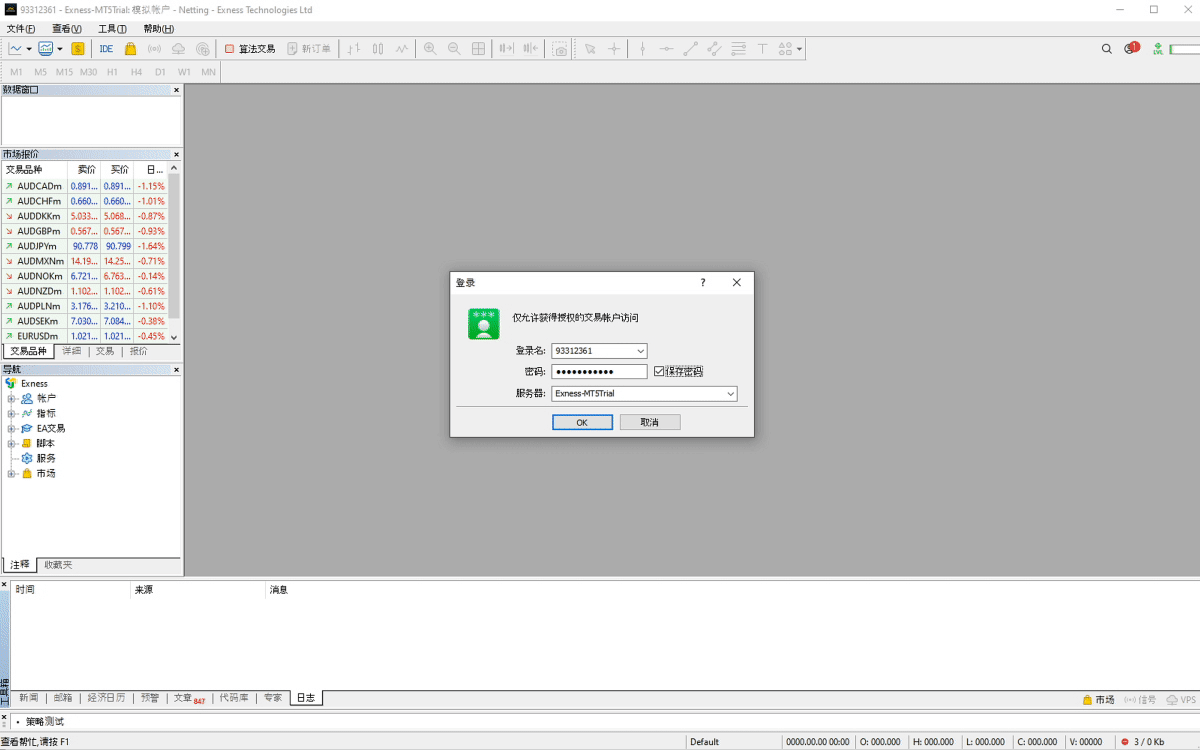Open the new chart icon in toolbar
Viewport: 1200px width, 750px height.
pos(16,48)
